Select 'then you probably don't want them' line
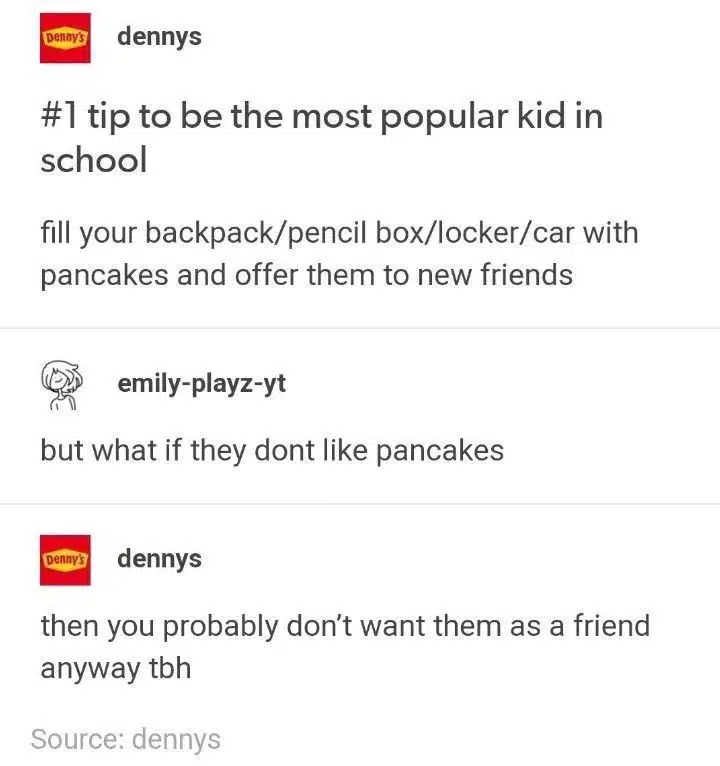The width and height of the screenshot is (720, 766). [345, 626]
